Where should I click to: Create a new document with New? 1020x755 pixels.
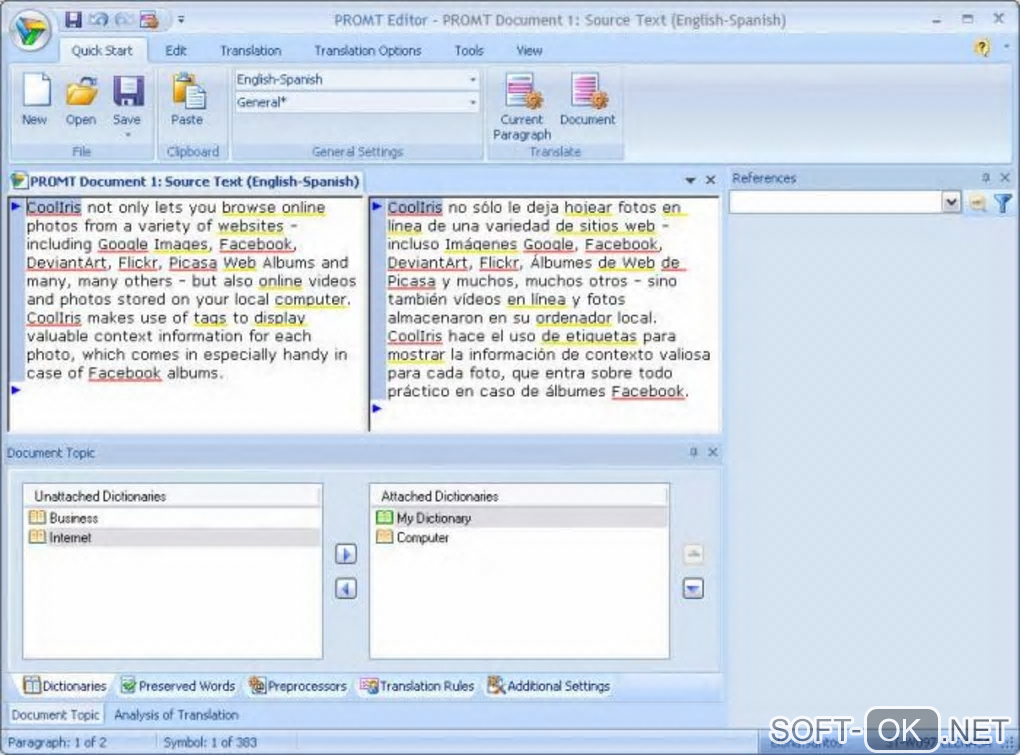pyautogui.click(x=35, y=100)
